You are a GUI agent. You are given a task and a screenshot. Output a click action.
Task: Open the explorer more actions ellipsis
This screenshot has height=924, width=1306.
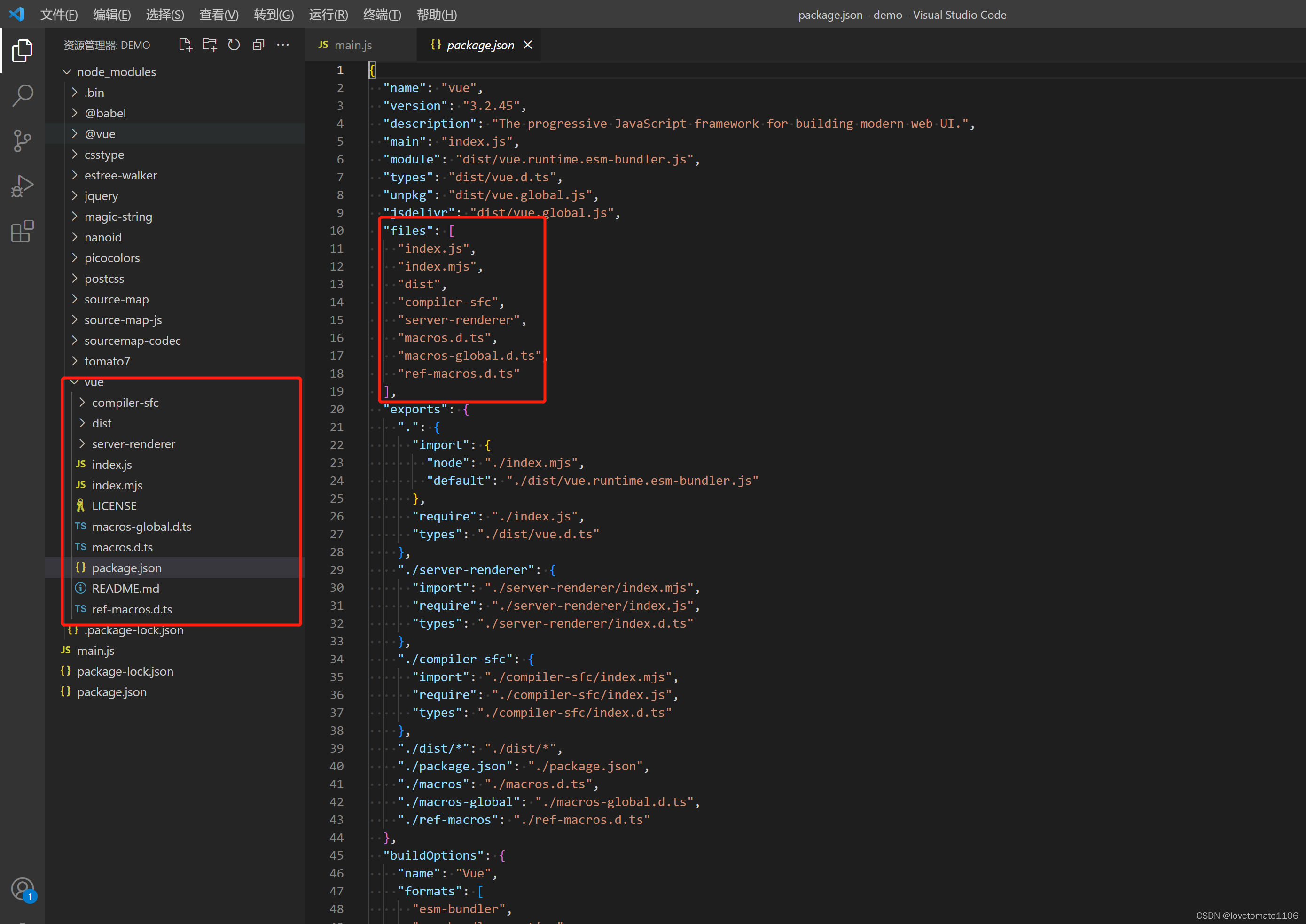(x=283, y=45)
